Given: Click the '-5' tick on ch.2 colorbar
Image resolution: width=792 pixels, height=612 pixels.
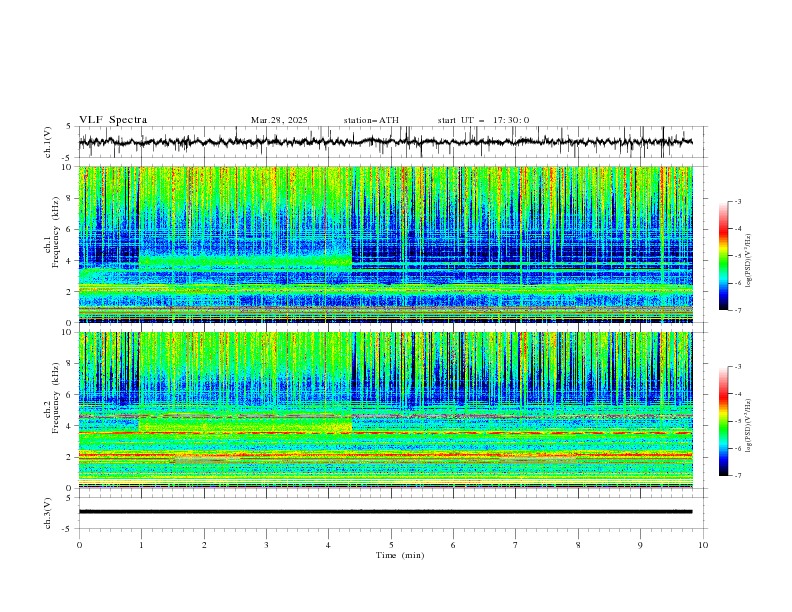Looking at the screenshot, I should (738, 421).
